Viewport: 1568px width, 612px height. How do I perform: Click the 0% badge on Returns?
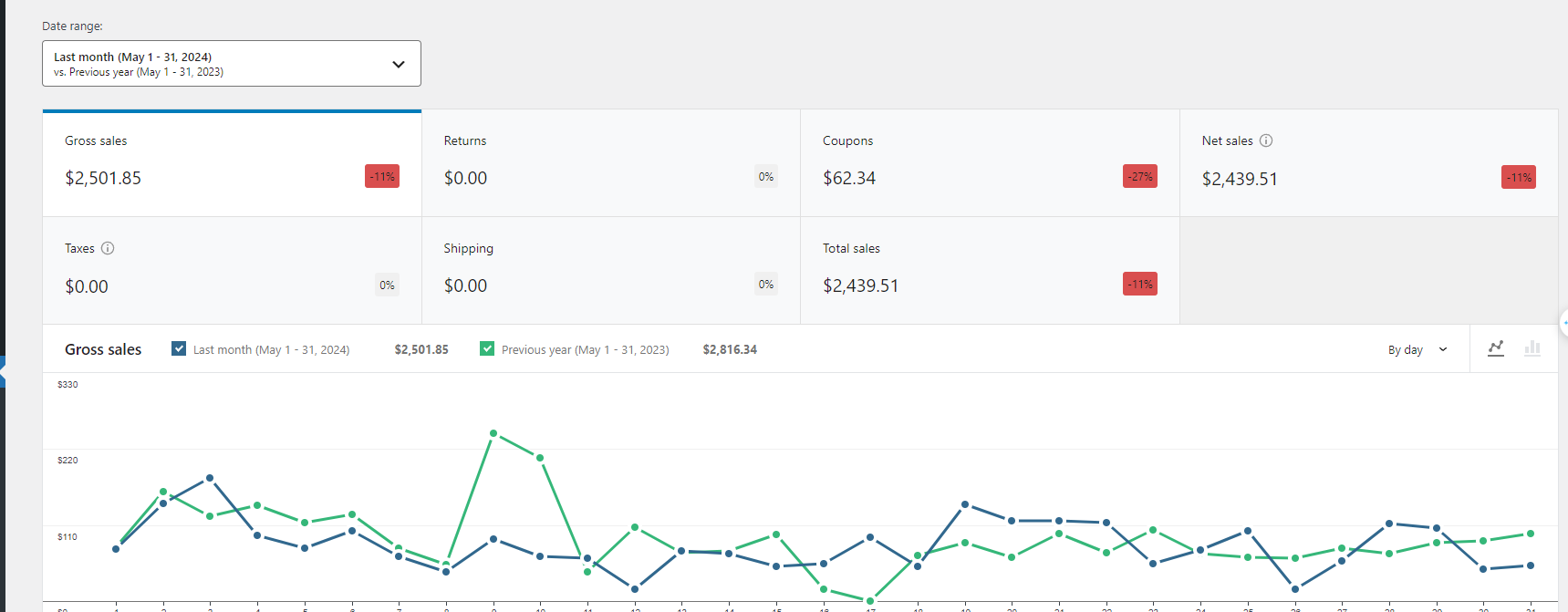coord(765,177)
